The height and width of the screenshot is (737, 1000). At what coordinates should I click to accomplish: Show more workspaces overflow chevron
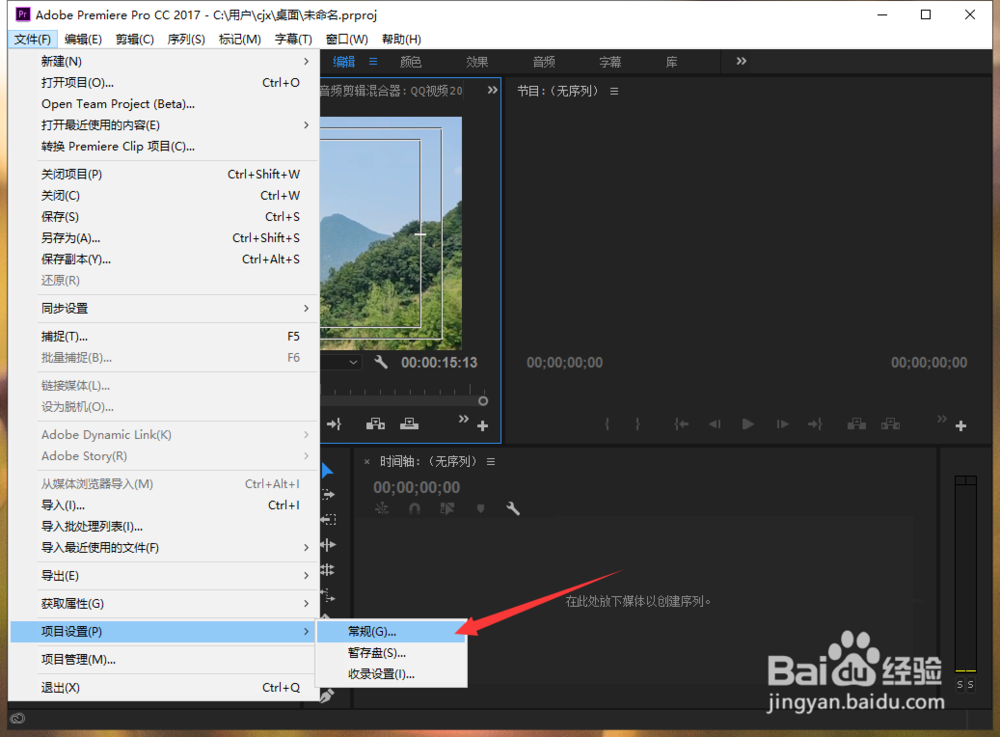coord(741,61)
